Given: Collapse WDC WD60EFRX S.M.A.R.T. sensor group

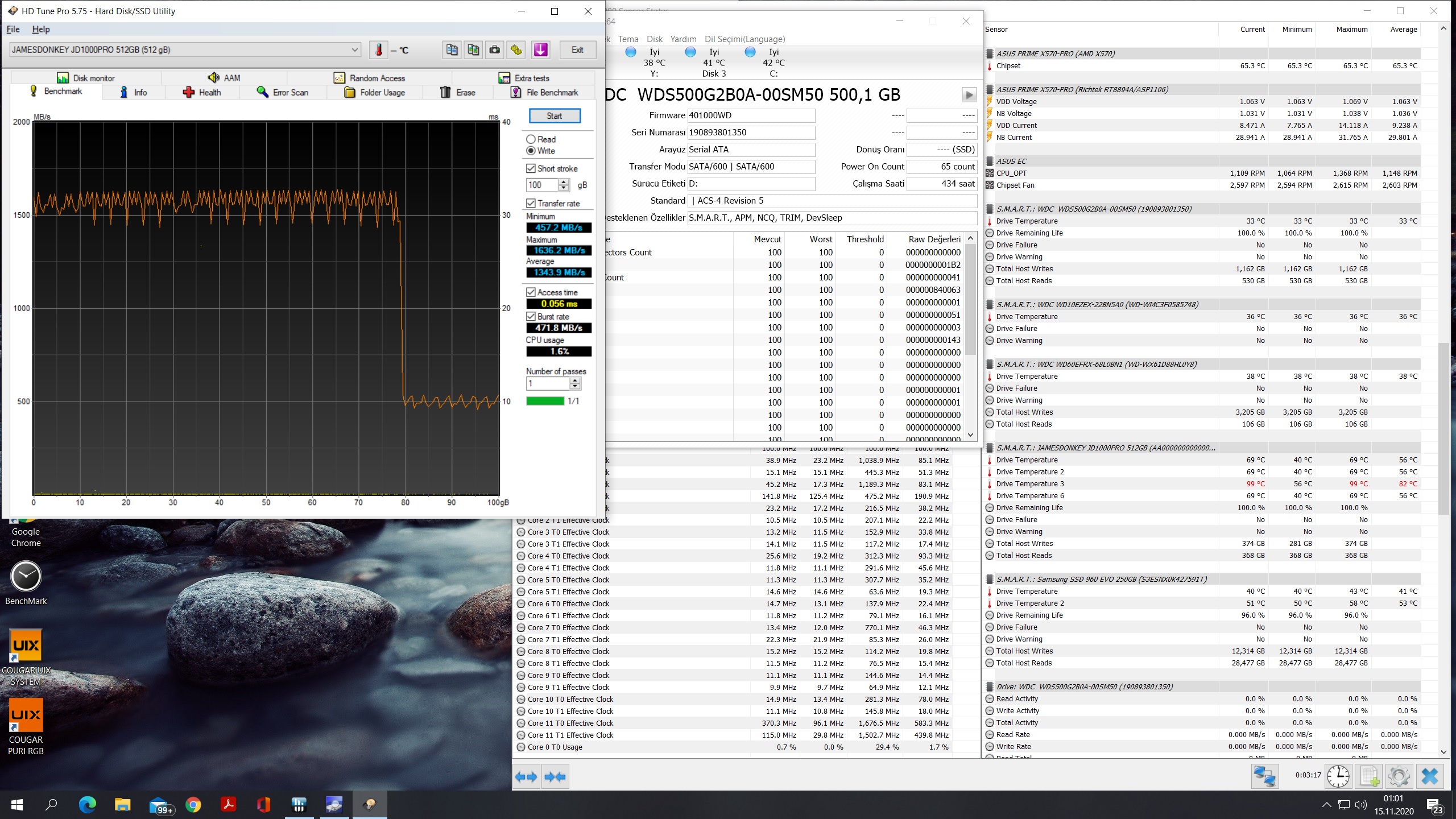Looking at the screenshot, I should (990, 364).
